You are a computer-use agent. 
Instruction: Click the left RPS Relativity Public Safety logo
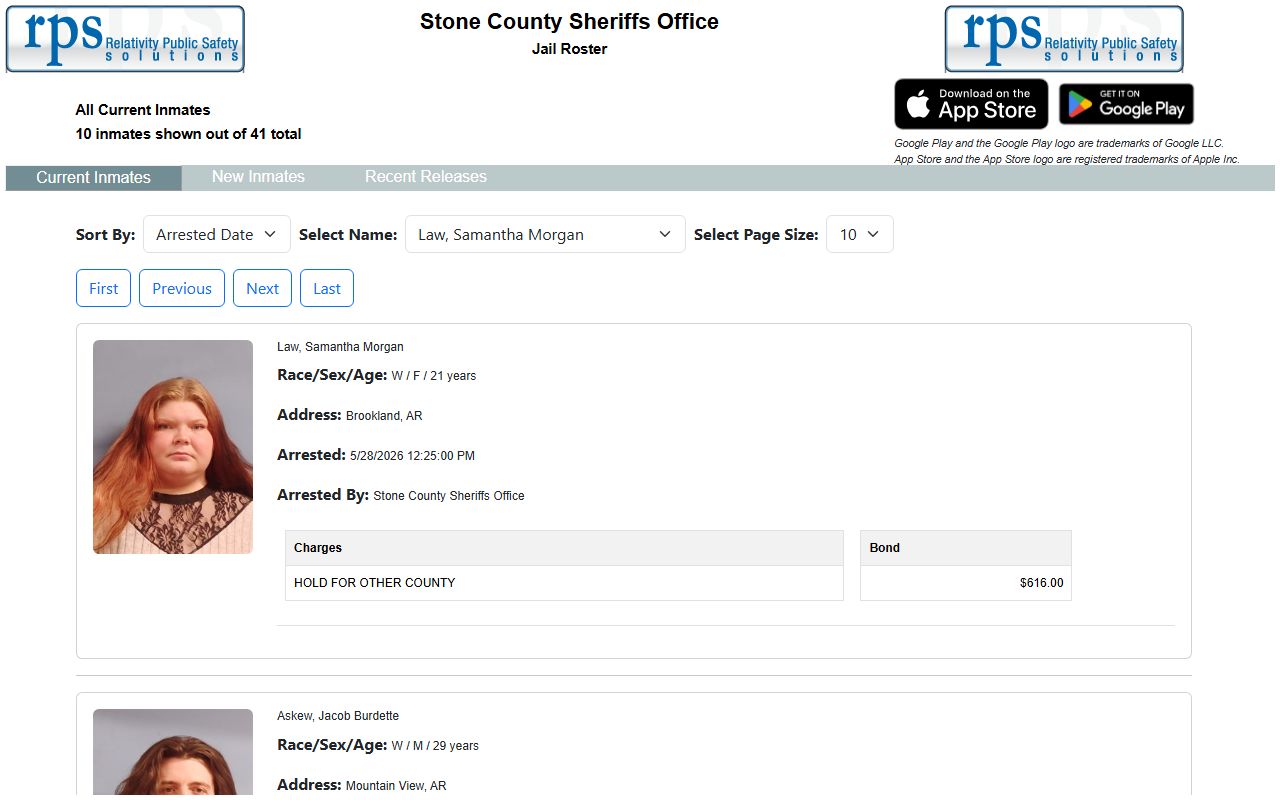(x=125, y=39)
